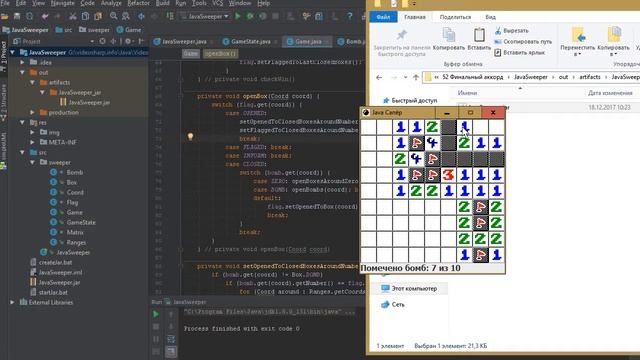The image size is (640, 360).
Task: Click the Cut scissors icon in IntelliJ toolbar
Action: 73,16
